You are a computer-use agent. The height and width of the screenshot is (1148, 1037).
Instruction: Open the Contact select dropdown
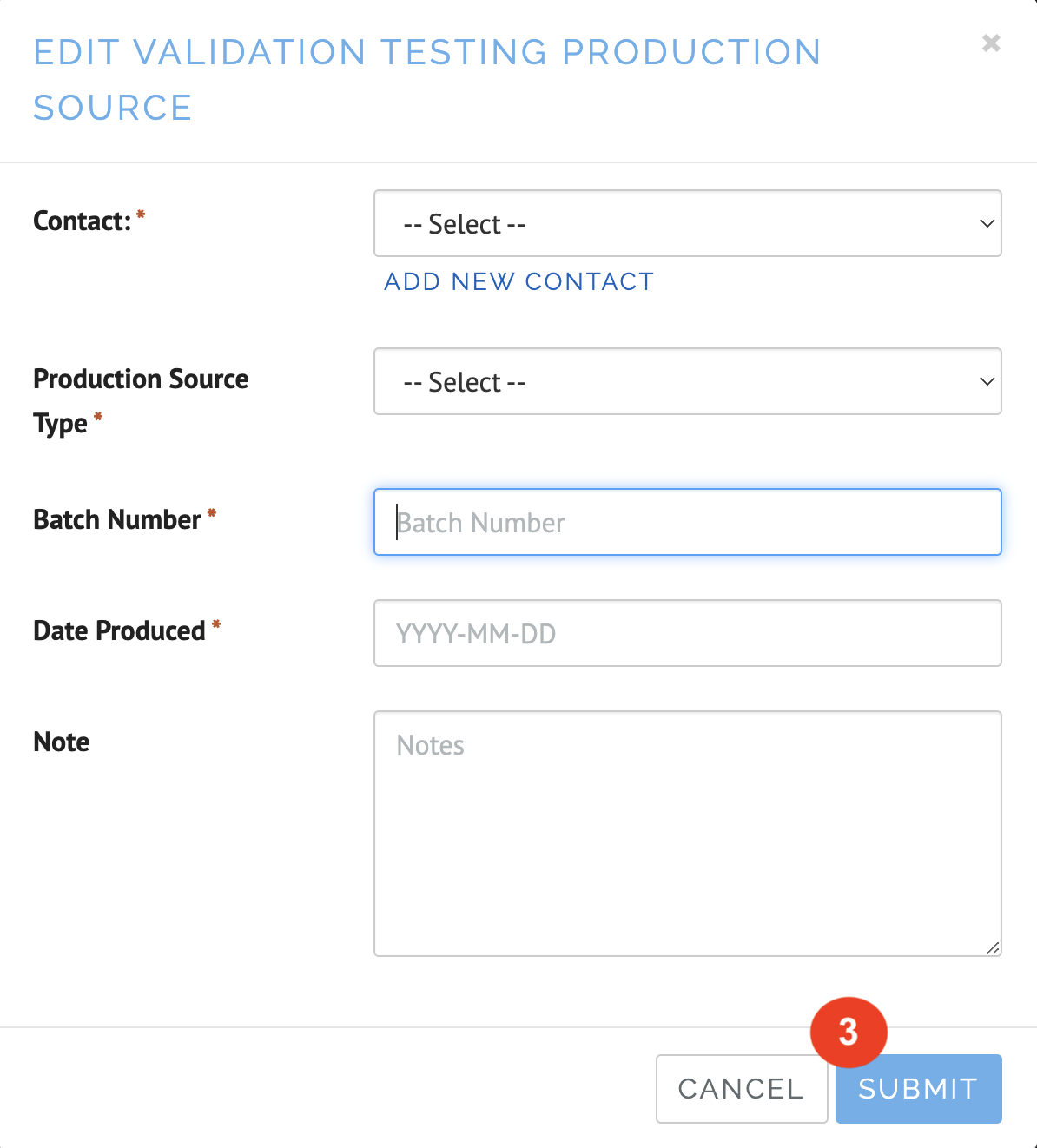[686, 224]
